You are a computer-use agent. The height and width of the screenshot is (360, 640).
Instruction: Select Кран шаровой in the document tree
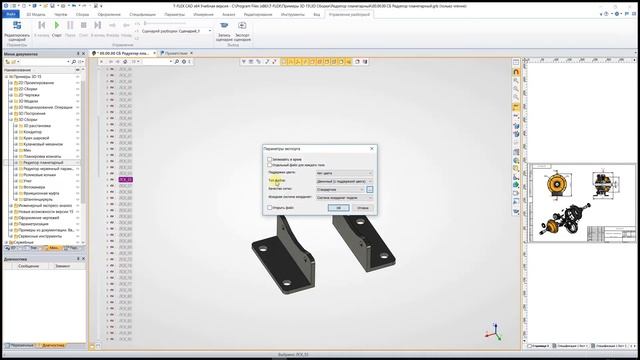[x=36, y=138]
